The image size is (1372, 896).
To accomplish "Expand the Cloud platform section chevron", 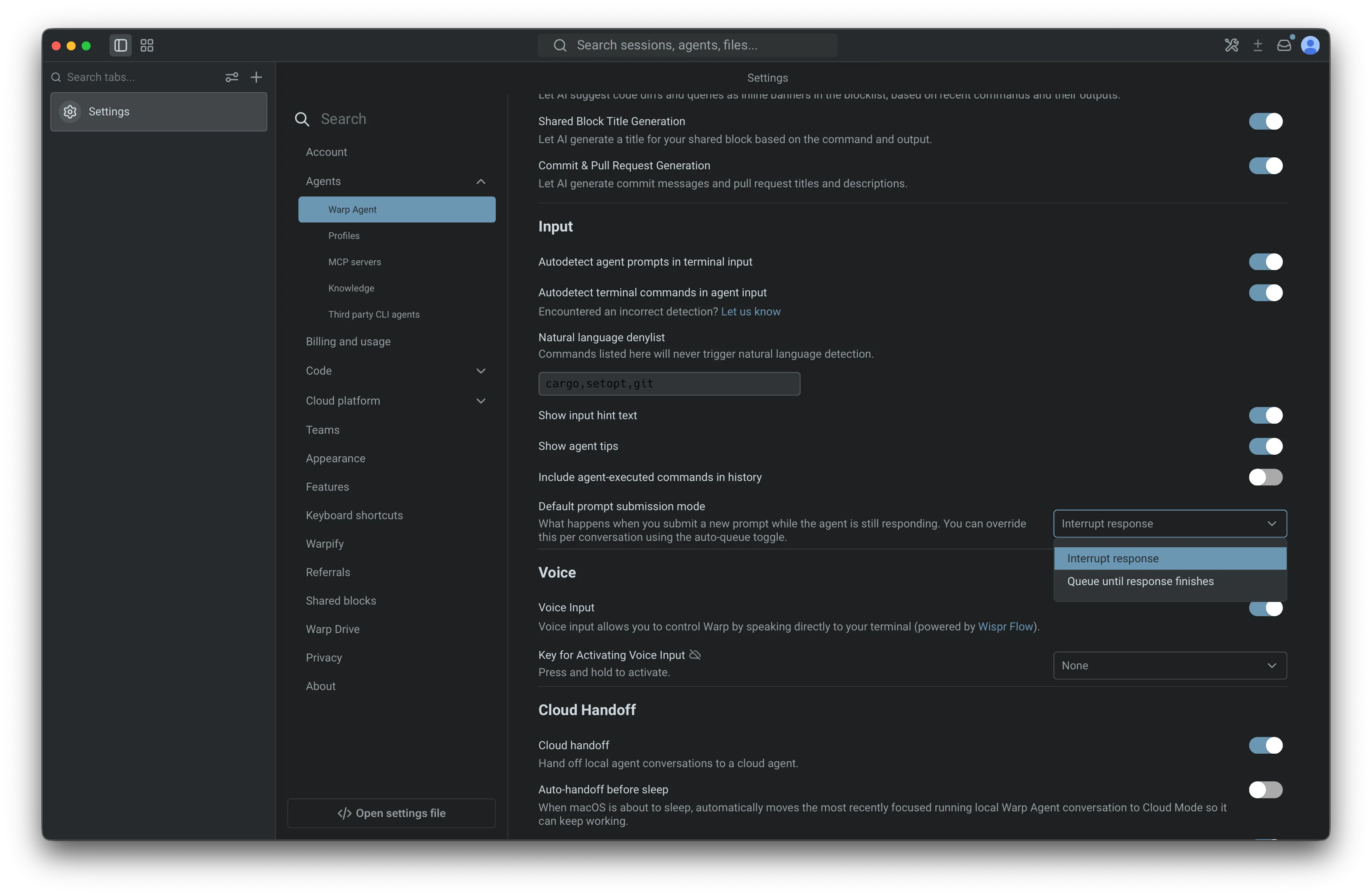I will [481, 401].
